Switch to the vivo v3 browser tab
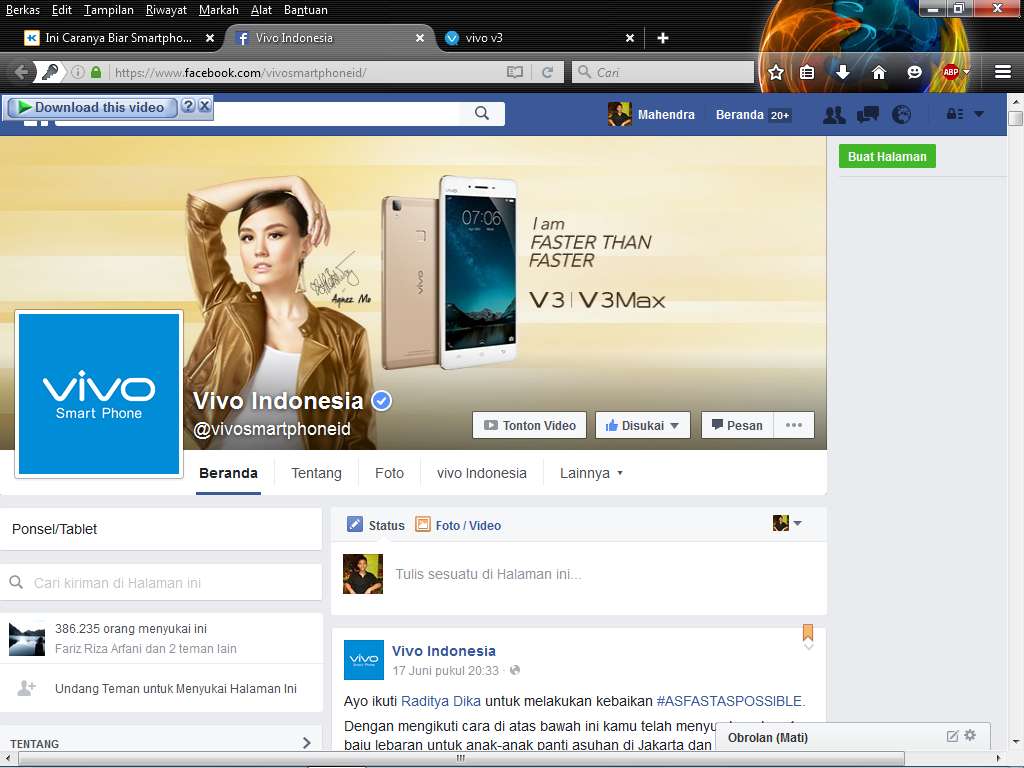1024x768 pixels. pyautogui.click(x=539, y=39)
